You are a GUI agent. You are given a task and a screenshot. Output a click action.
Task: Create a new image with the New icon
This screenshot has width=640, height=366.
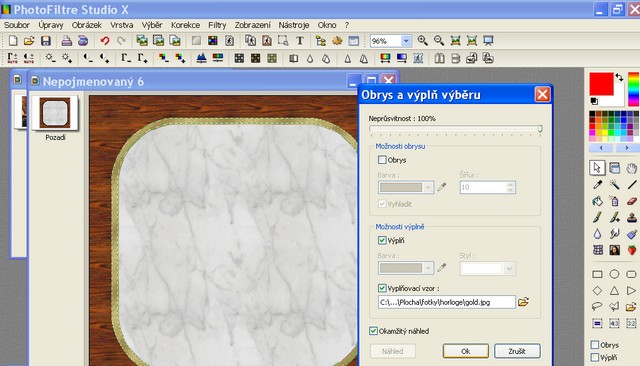(13, 41)
